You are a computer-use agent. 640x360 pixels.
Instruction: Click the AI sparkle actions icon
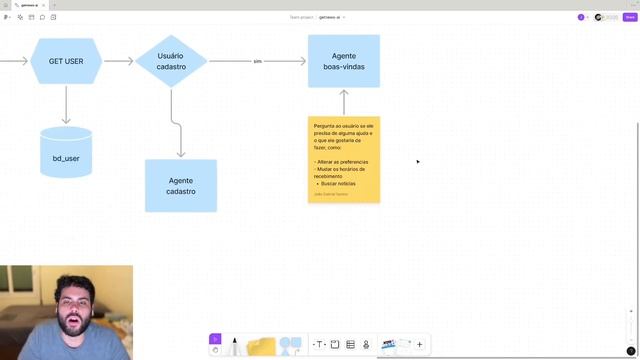coord(20,17)
